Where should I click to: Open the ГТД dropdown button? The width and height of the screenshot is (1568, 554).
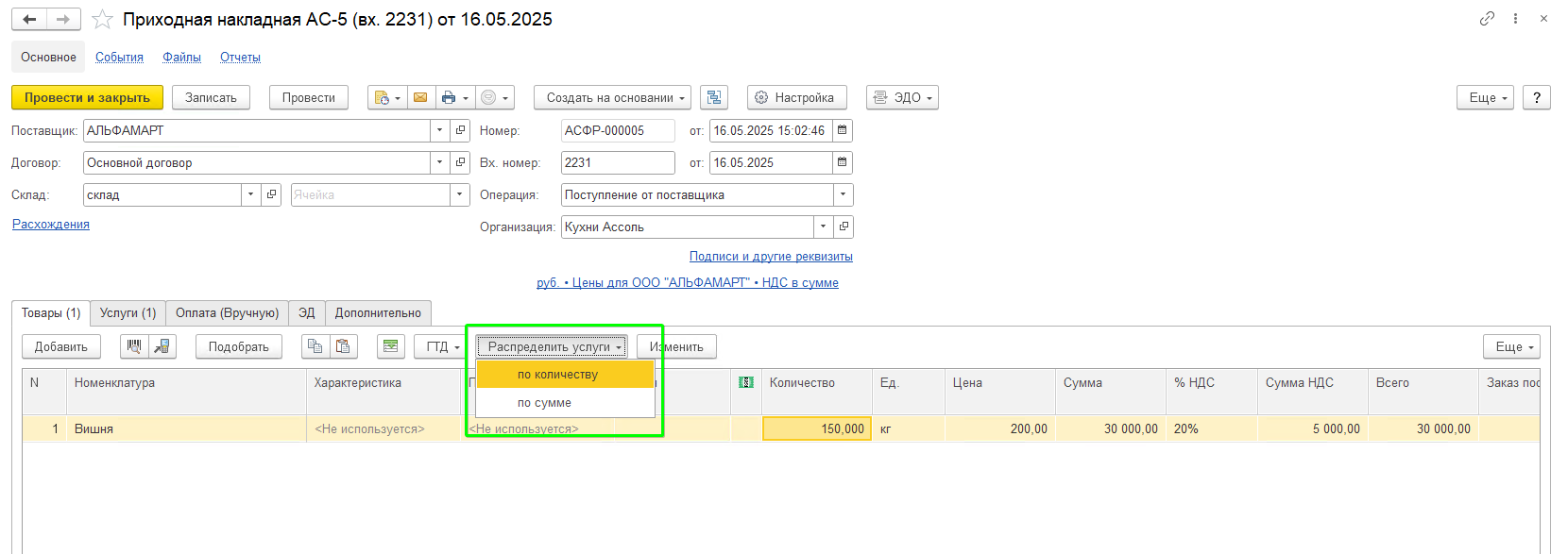point(441,347)
